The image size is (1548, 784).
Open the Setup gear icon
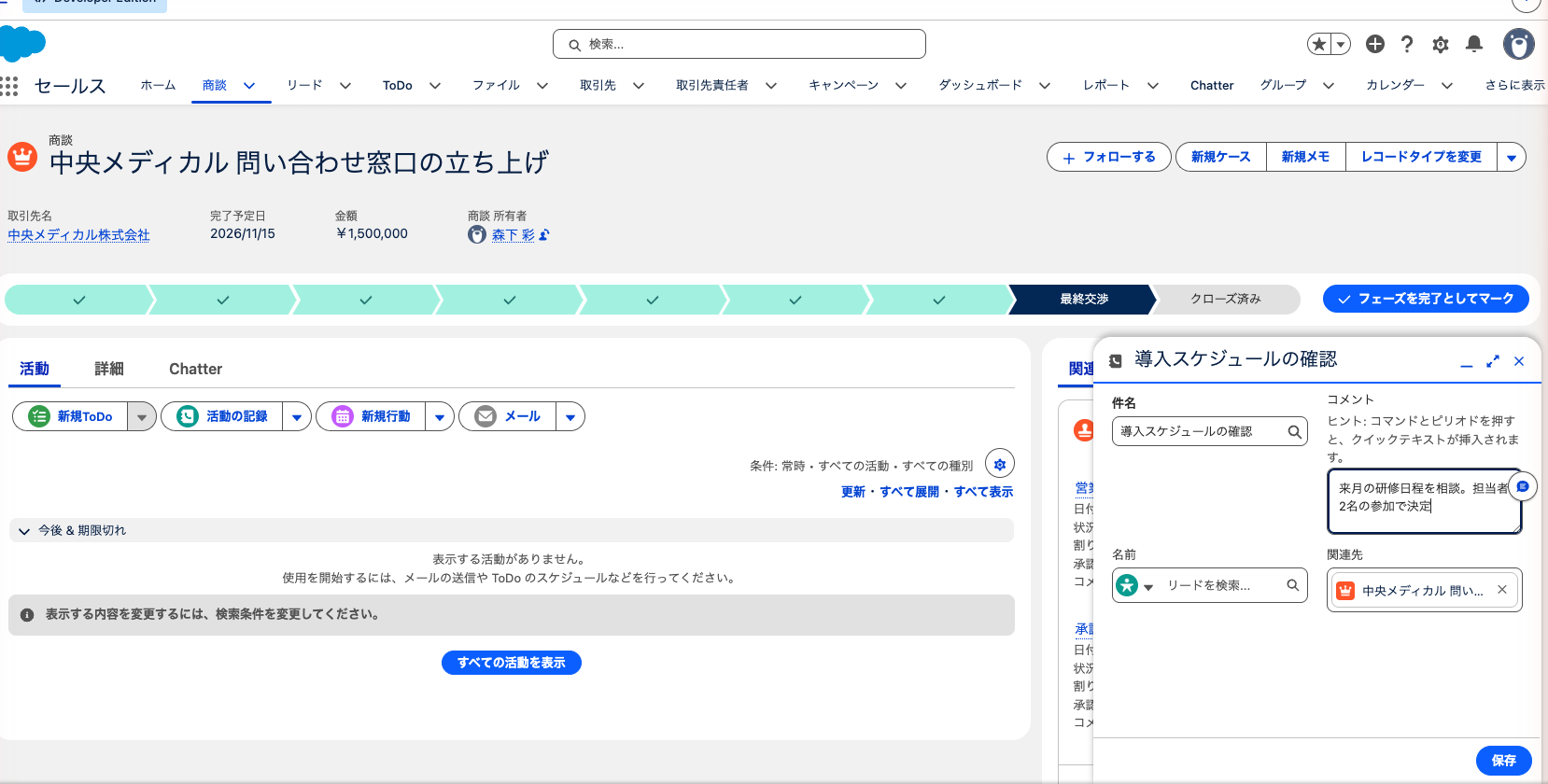pyautogui.click(x=1441, y=44)
